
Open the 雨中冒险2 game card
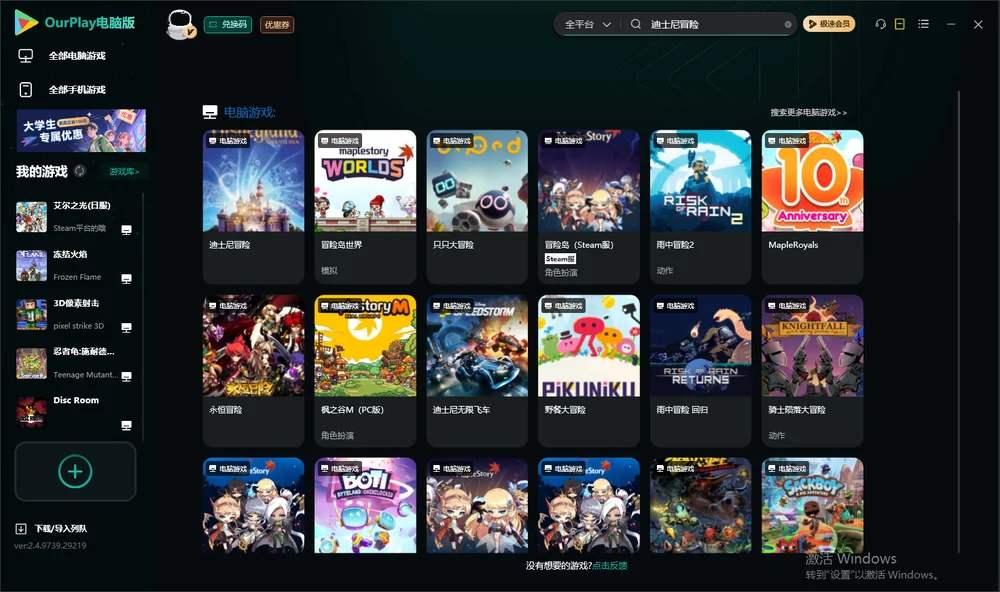click(701, 207)
